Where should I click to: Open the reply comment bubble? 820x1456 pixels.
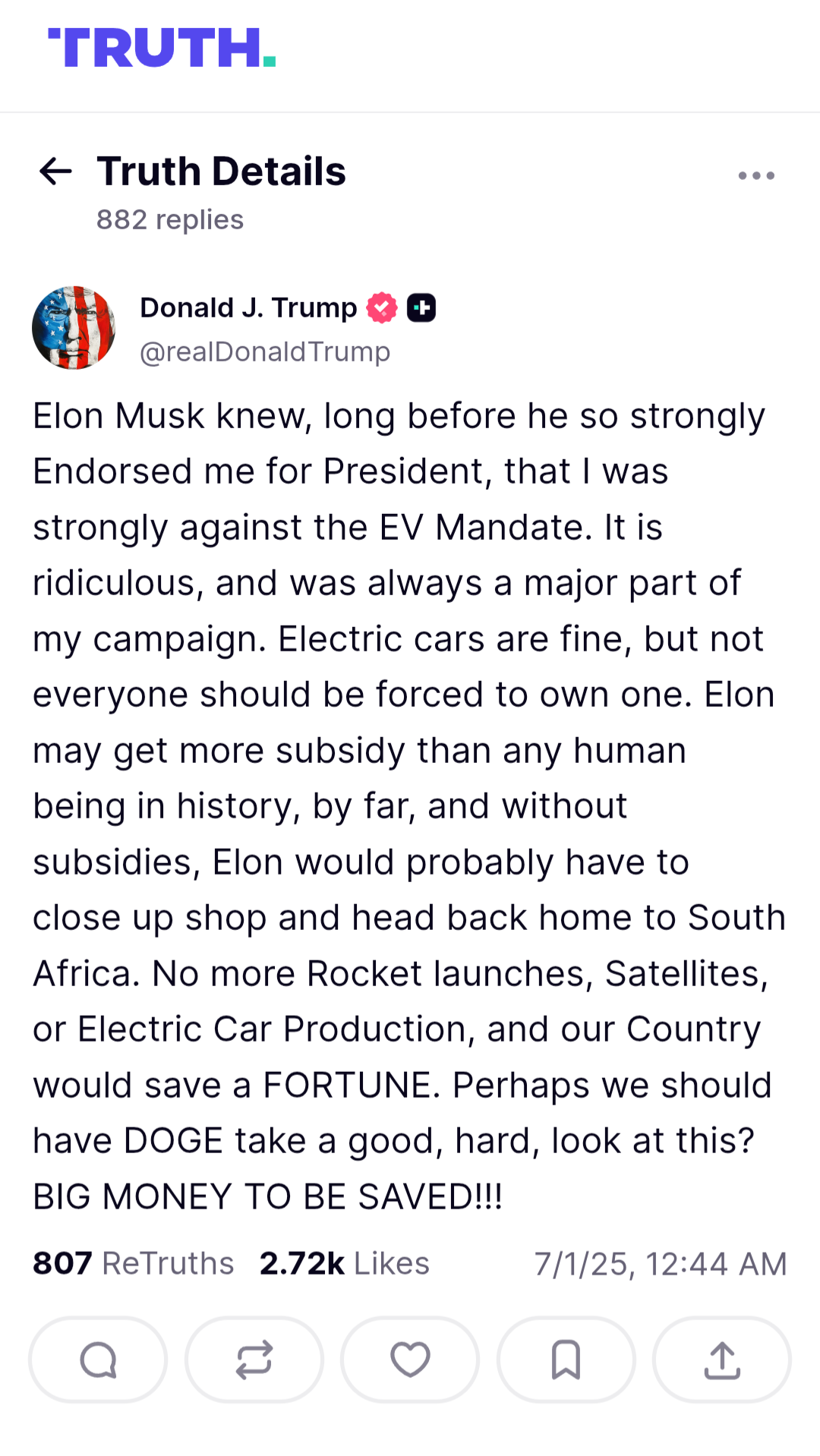98,1360
